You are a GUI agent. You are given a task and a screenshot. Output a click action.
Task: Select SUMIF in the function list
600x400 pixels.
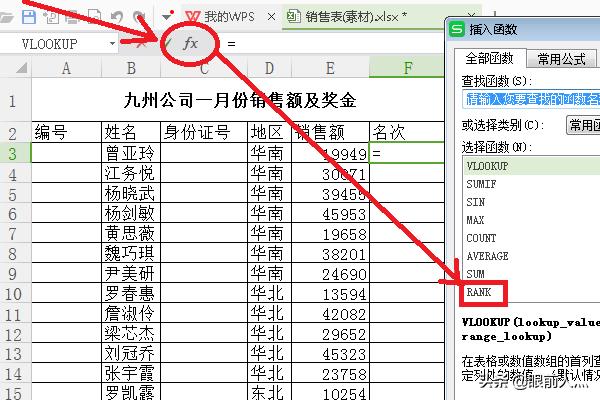(x=482, y=183)
